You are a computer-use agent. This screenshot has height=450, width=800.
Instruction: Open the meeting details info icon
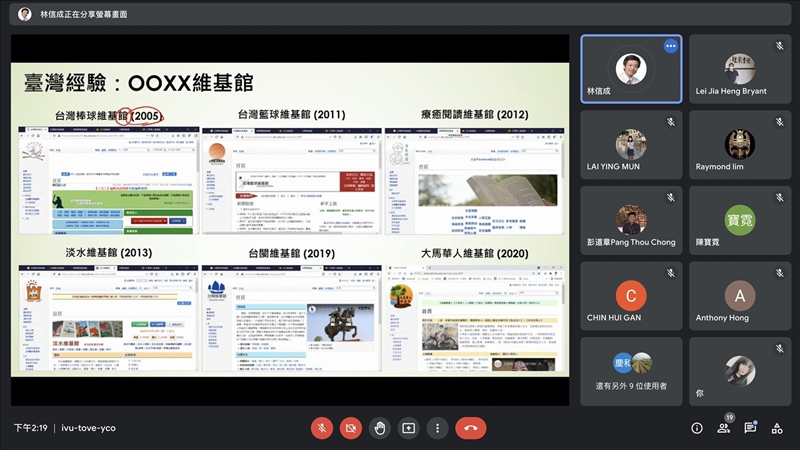click(x=697, y=428)
